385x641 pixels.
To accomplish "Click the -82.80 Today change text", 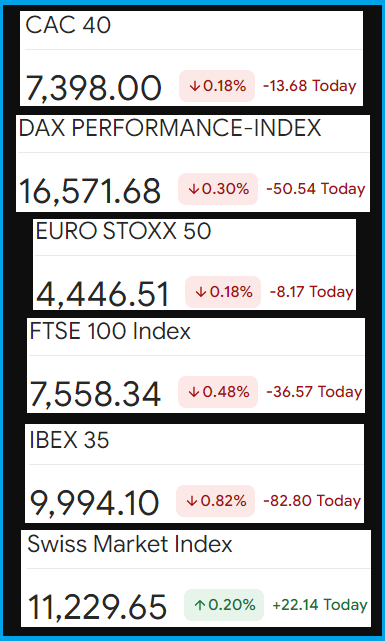I will click(x=312, y=501).
